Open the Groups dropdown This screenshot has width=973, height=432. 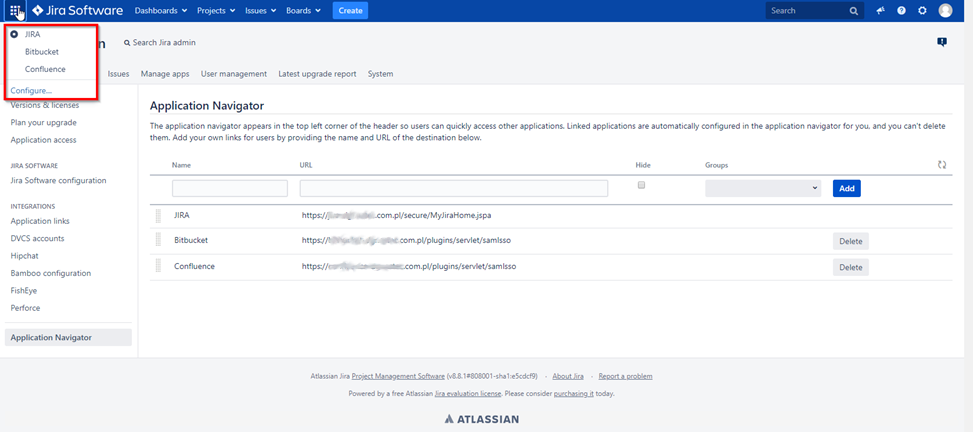click(762, 188)
